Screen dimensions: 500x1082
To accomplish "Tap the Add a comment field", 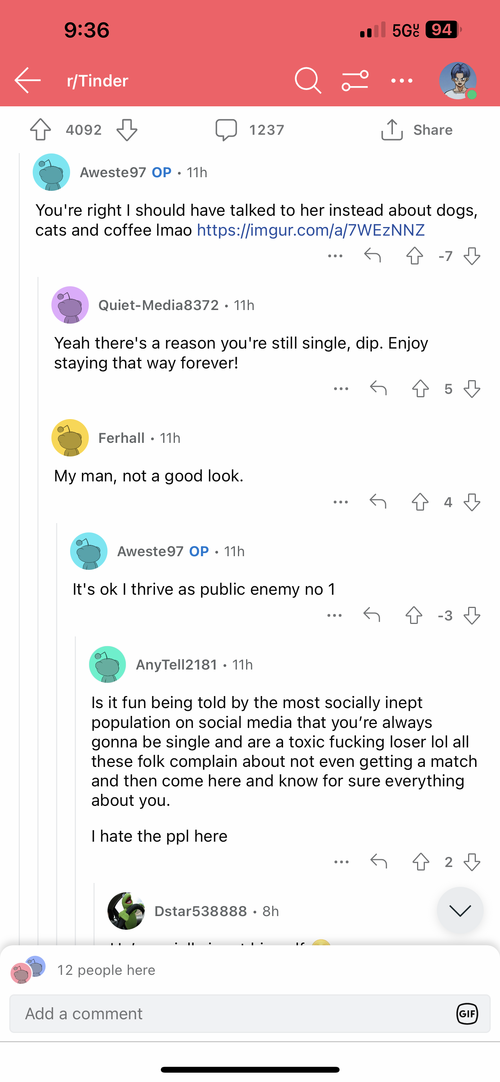I will click(250, 1014).
